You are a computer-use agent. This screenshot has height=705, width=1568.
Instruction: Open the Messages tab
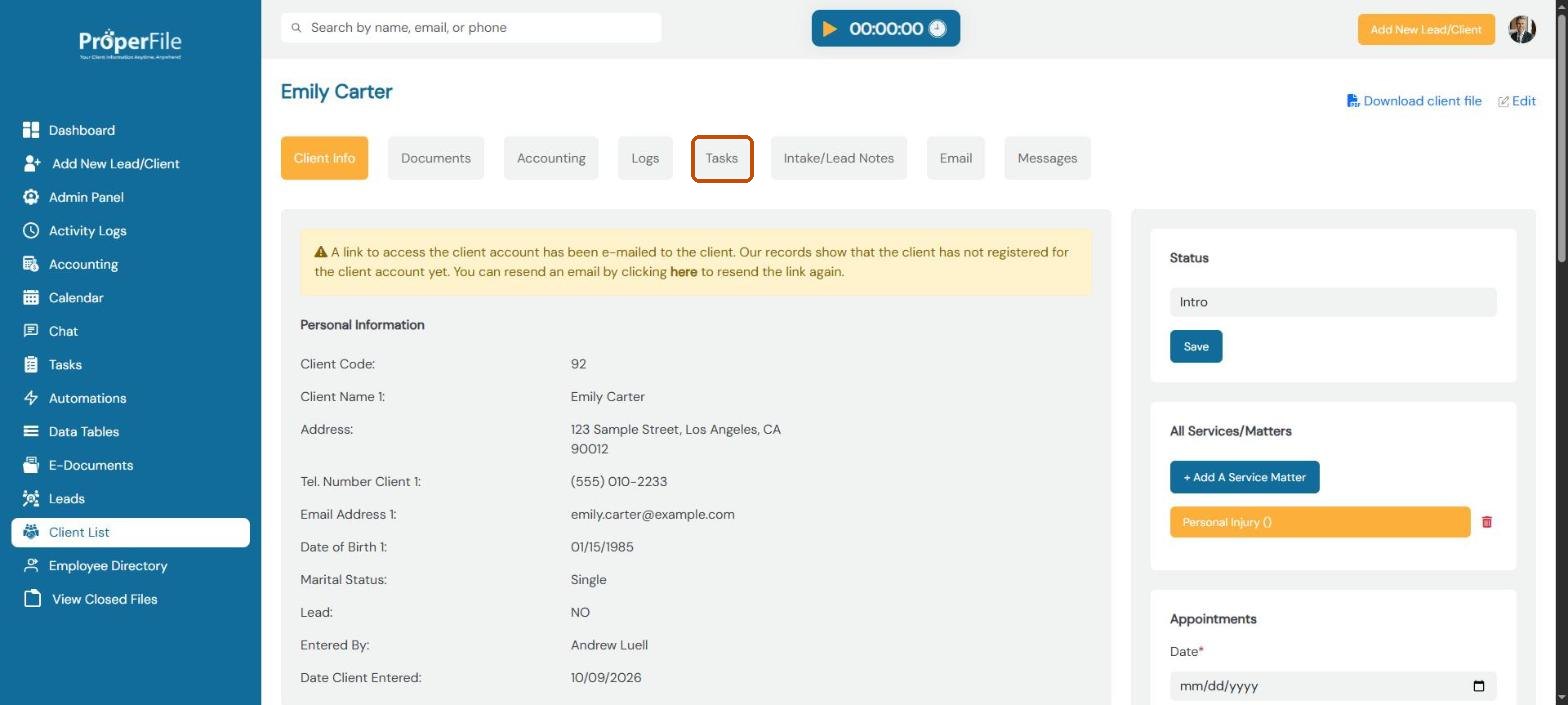pos(1047,158)
